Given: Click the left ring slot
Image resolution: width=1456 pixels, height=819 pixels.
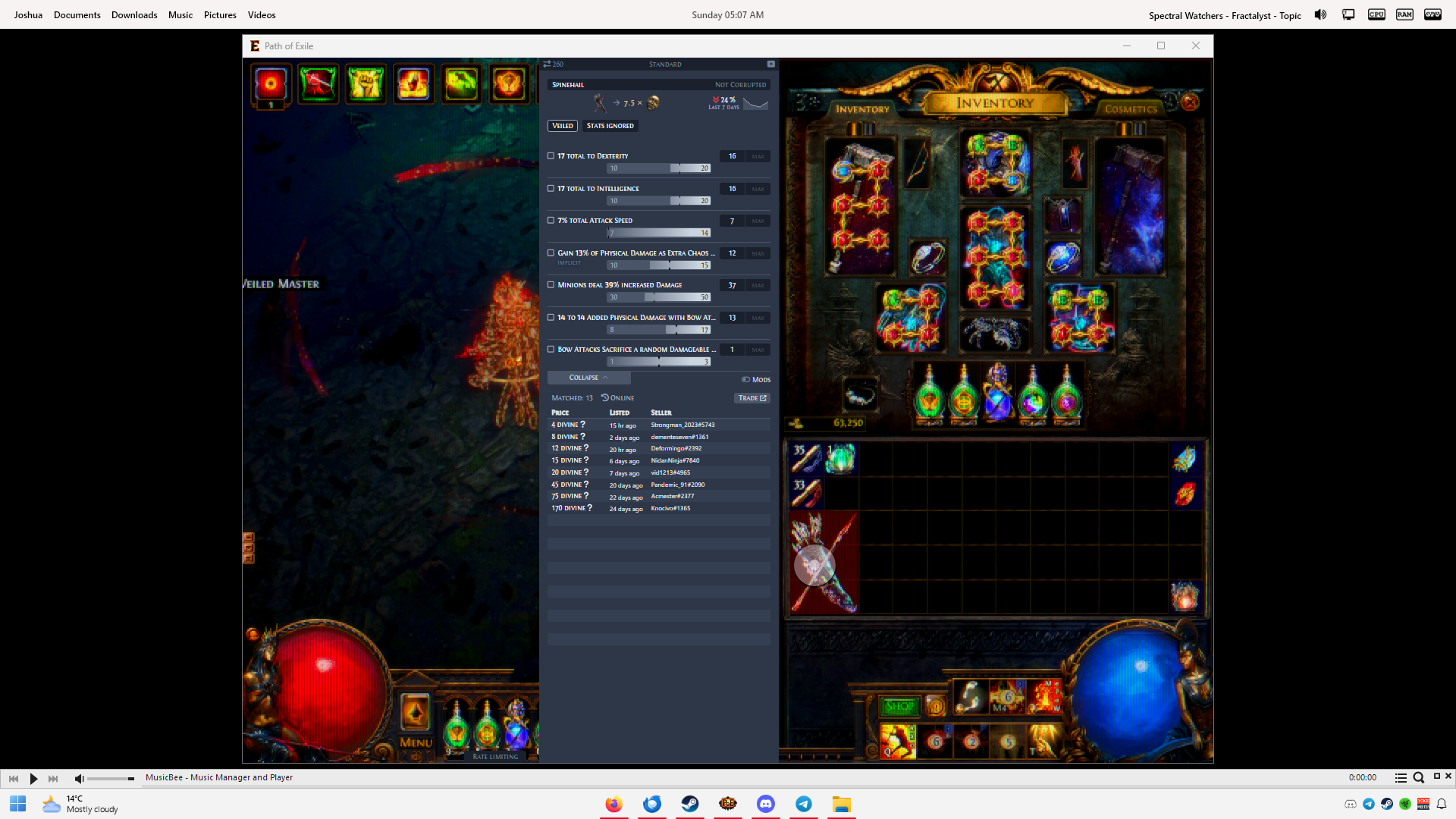Looking at the screenshot, I should click(928, 258).
